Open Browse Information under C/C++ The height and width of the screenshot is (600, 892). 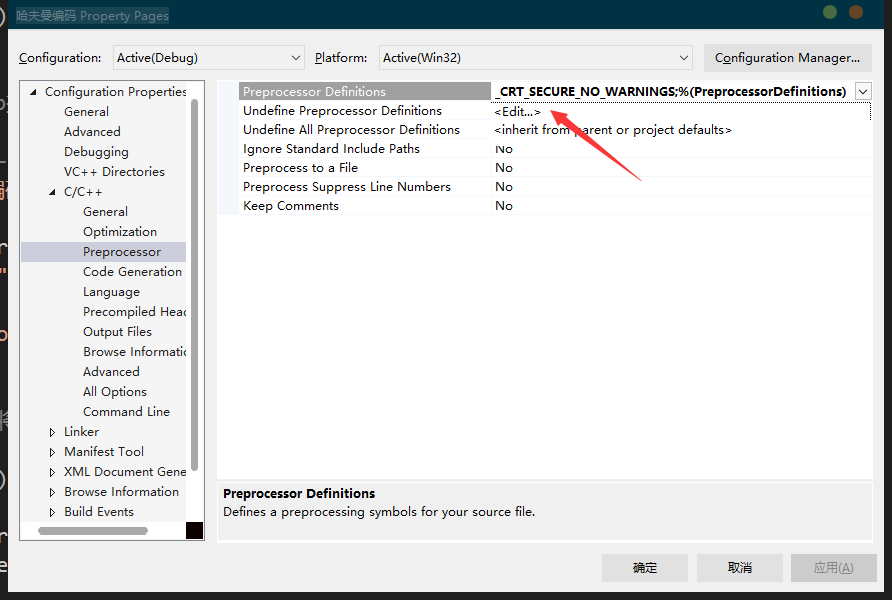click(134, 351)
